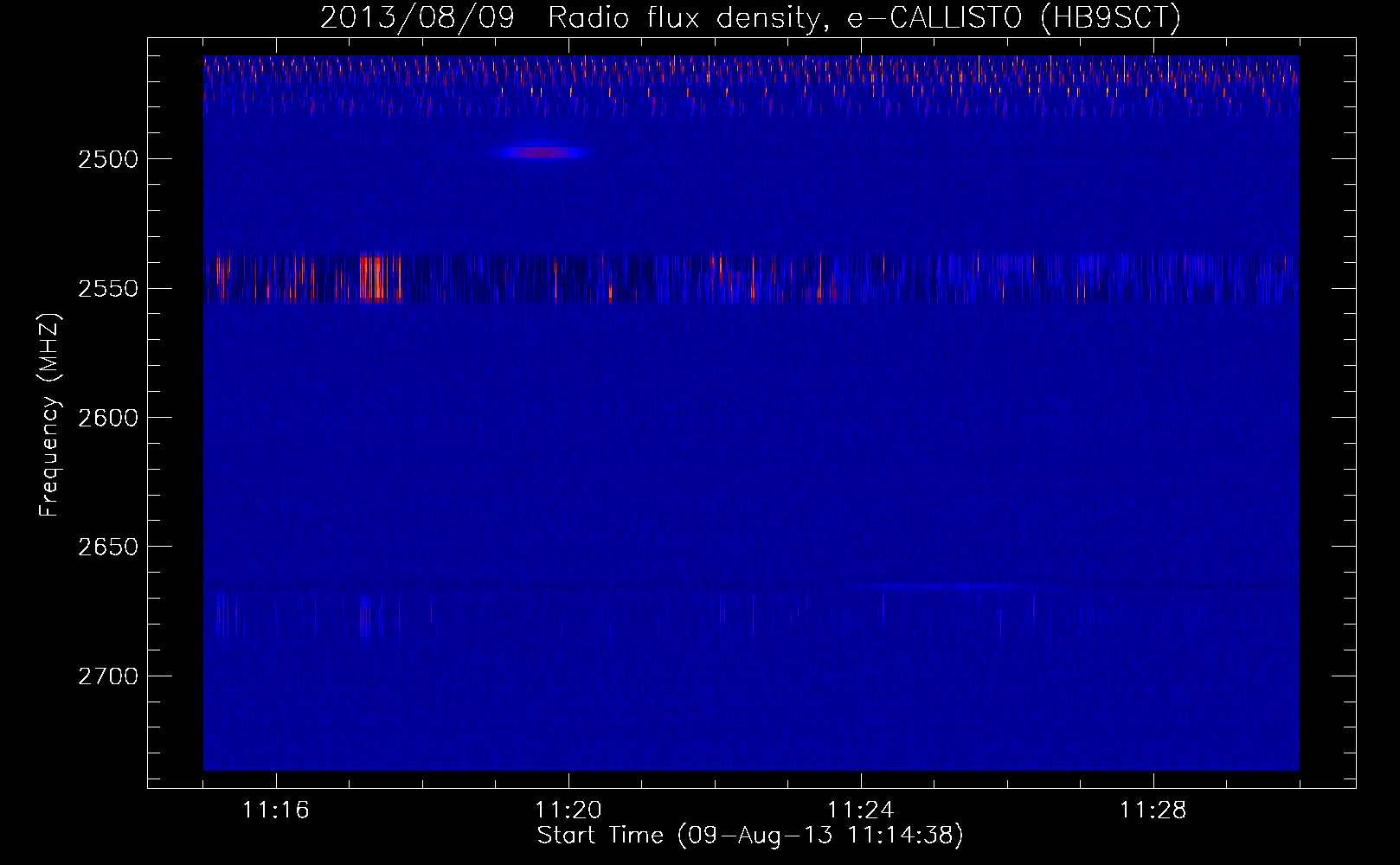Select the 2650 frequency axis label

click(107, 547)
